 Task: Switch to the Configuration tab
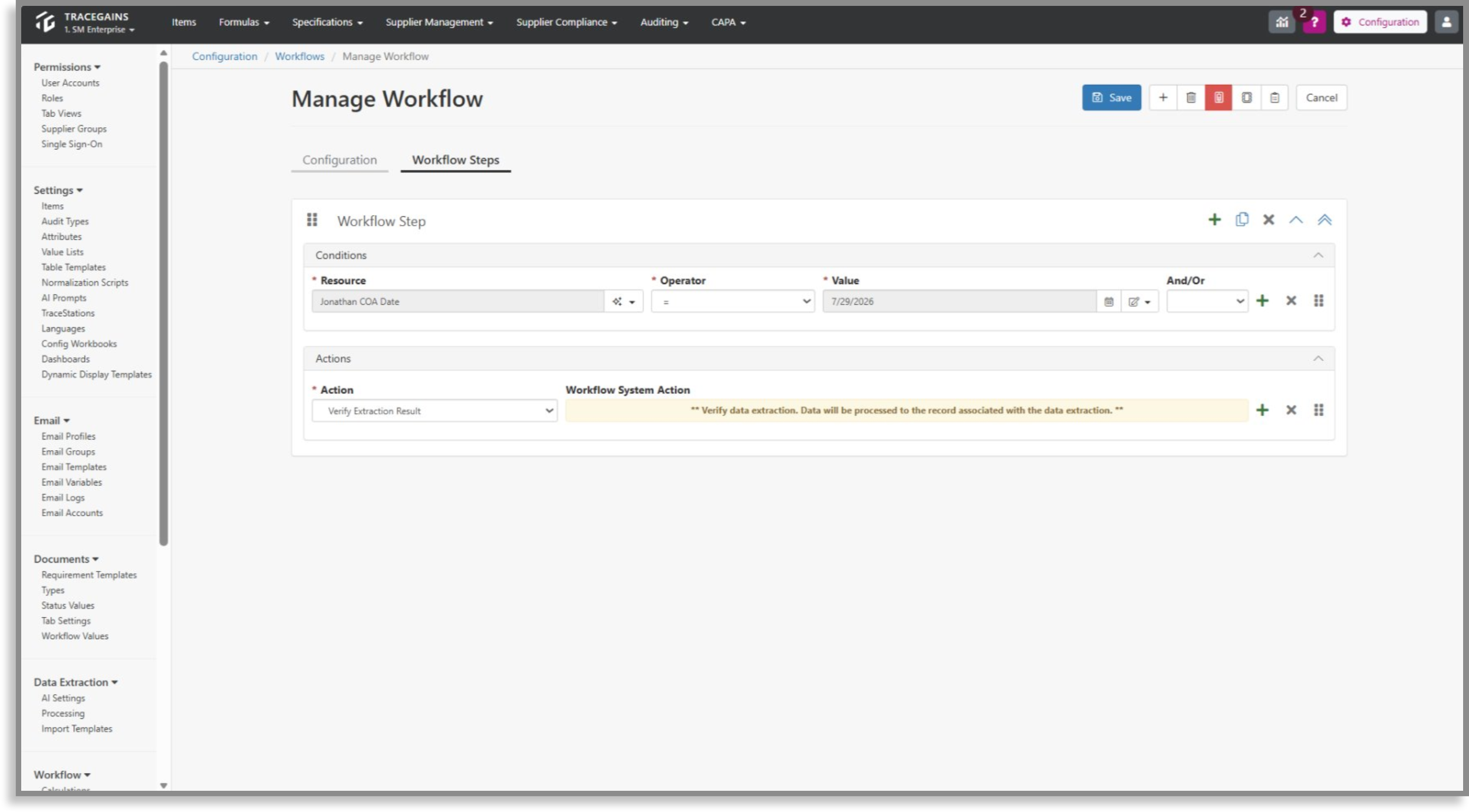(340, 160)
